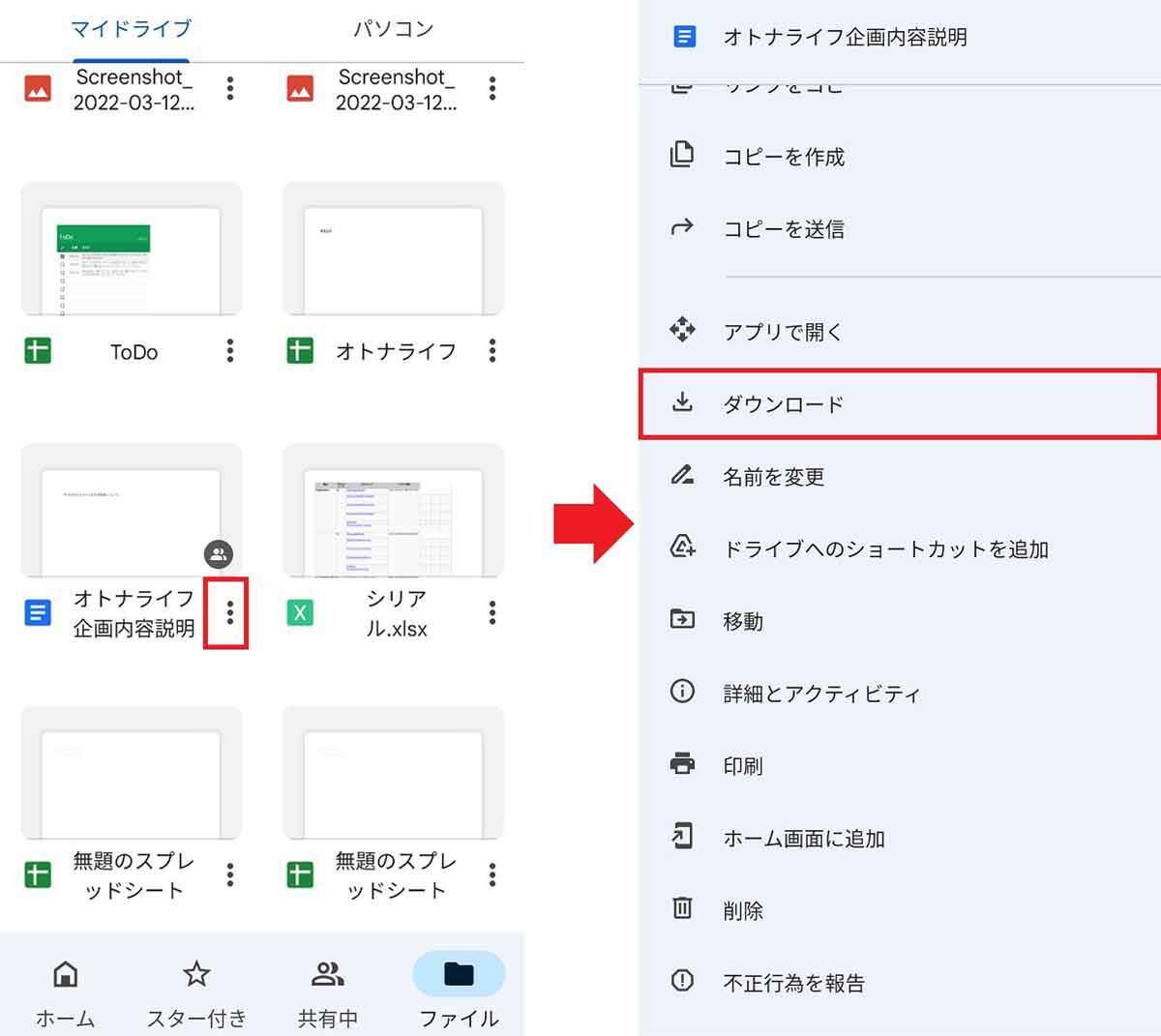Tap the print (印刷) printer icon
Screen dimensions: 1161x1036
[x=682, y=764]
